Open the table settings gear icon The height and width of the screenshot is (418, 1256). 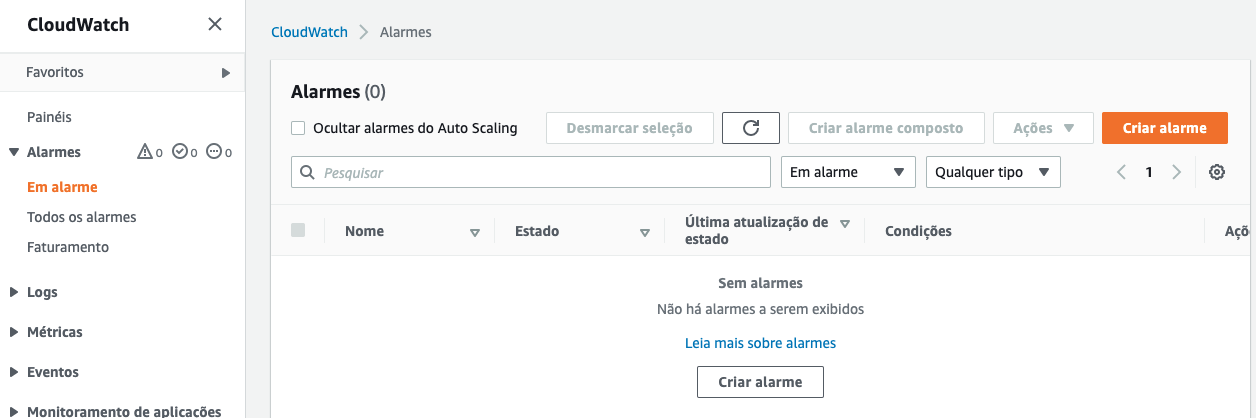coord(1217,172)
